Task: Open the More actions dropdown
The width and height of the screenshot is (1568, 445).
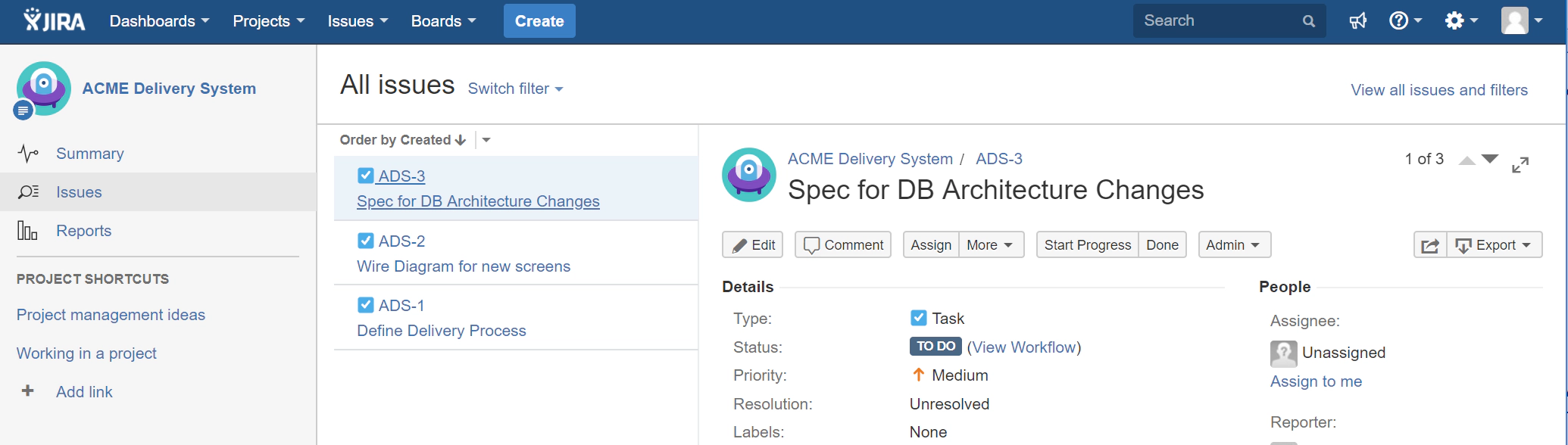Action: 990,245
